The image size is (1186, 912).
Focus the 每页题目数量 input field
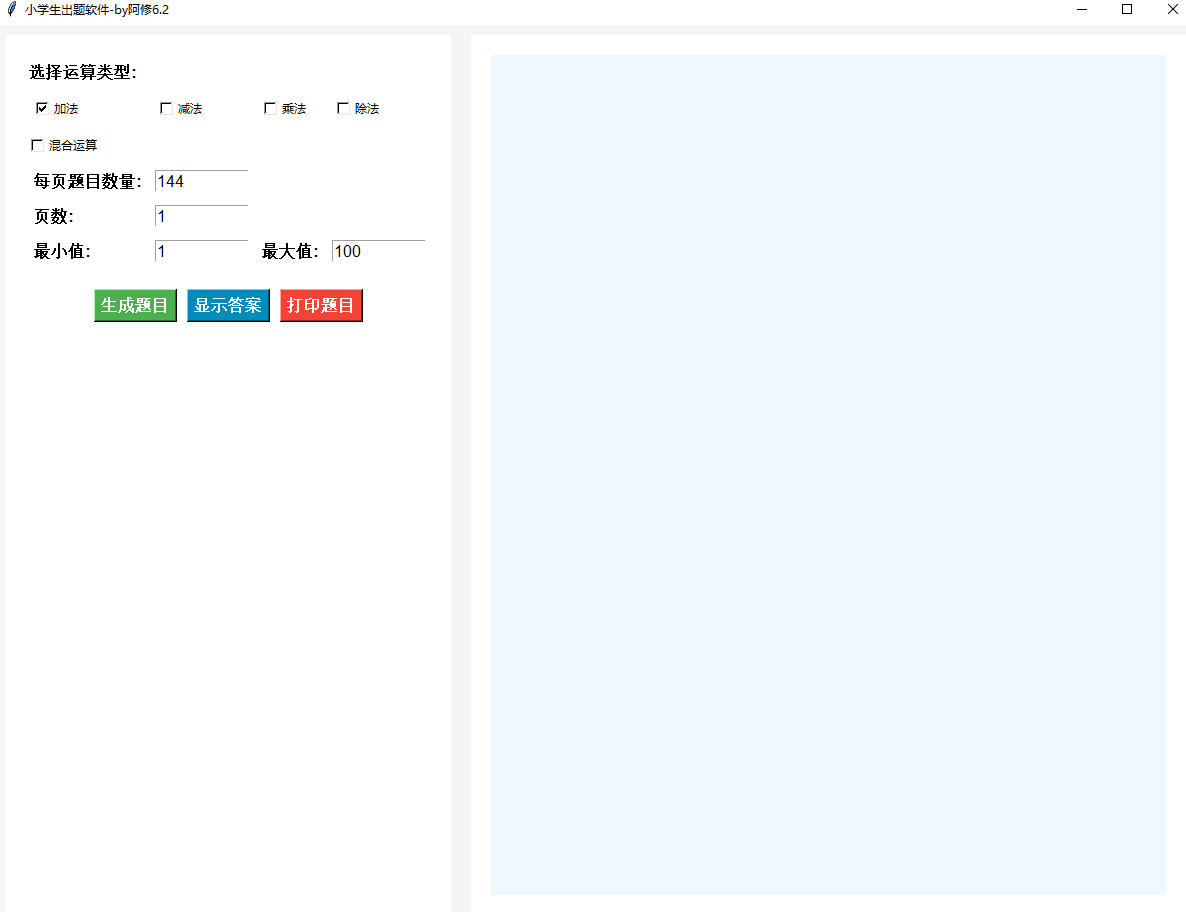201,181
